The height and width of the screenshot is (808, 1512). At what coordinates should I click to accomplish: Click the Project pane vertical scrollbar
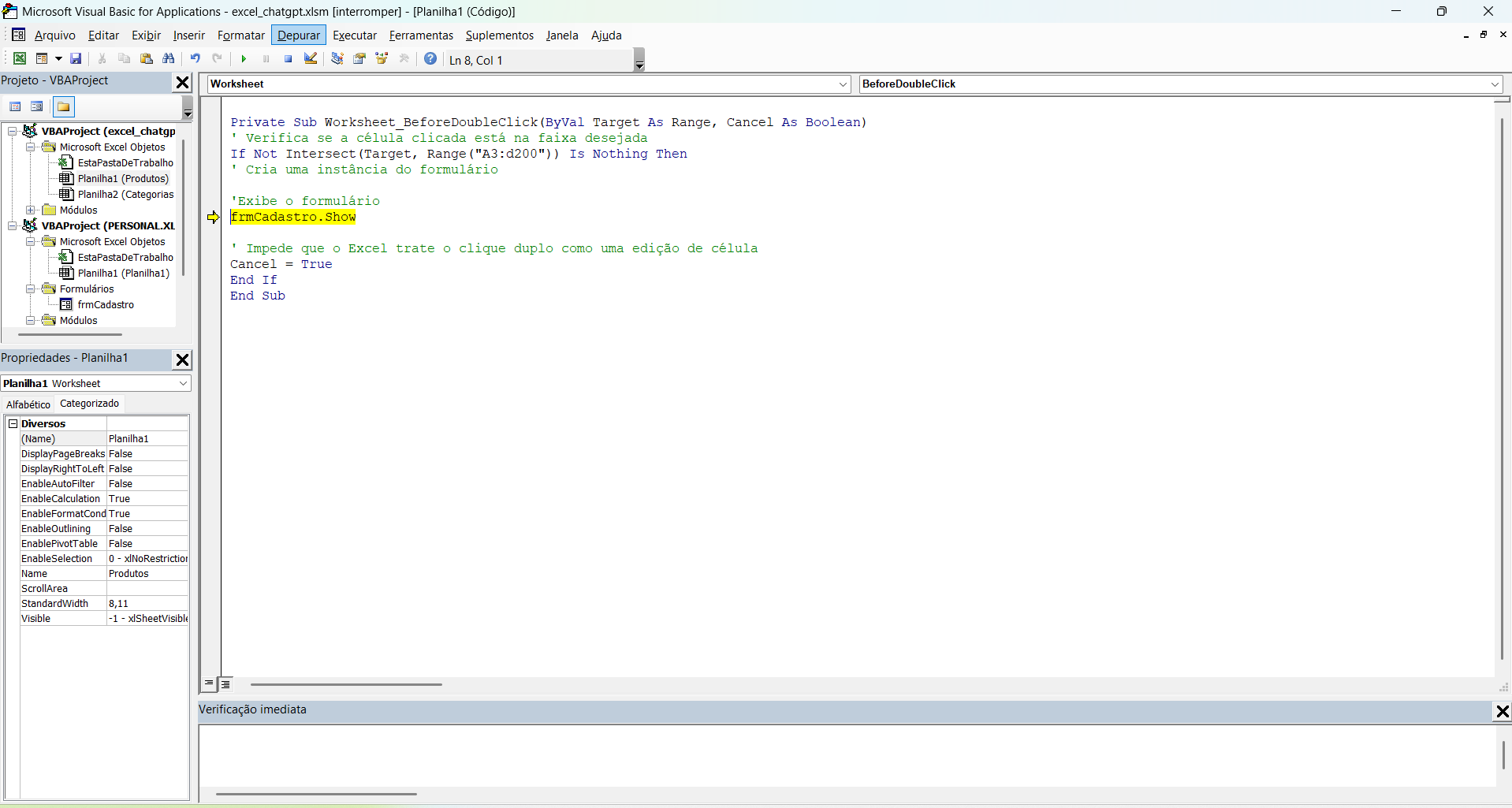(x=183, y=208)
